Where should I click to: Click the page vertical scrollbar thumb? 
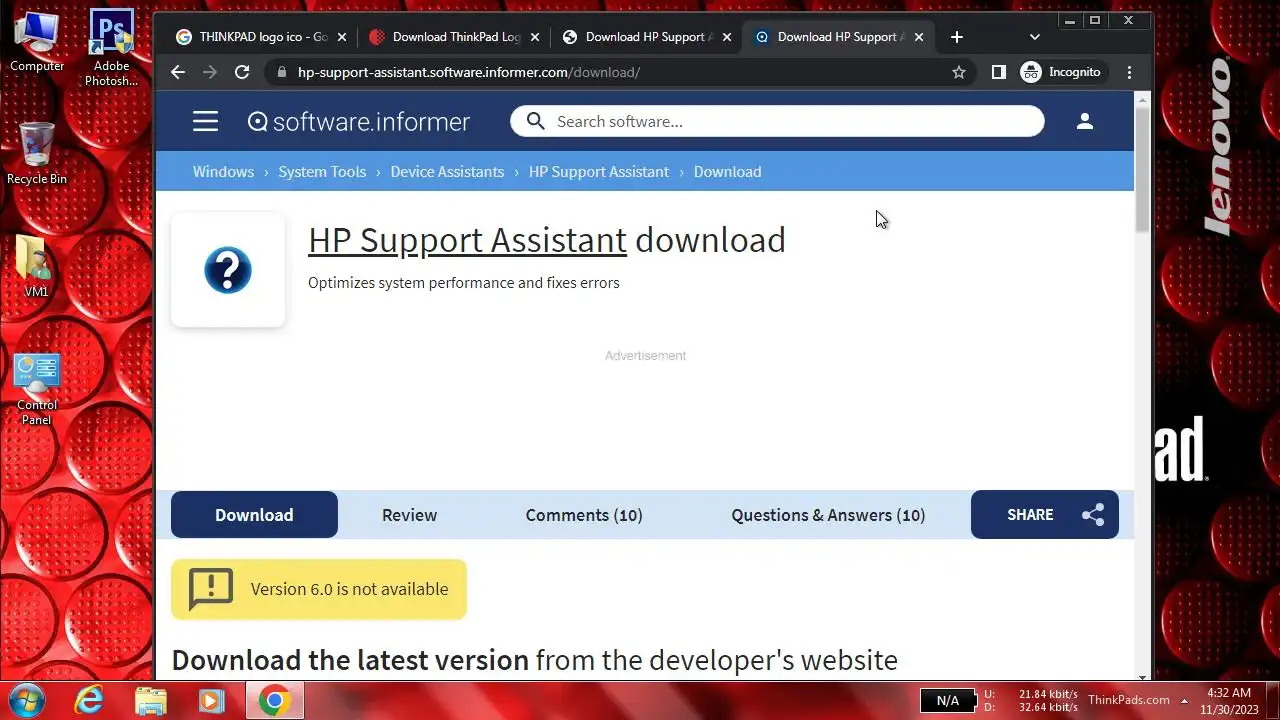(x=1143, y=170)
